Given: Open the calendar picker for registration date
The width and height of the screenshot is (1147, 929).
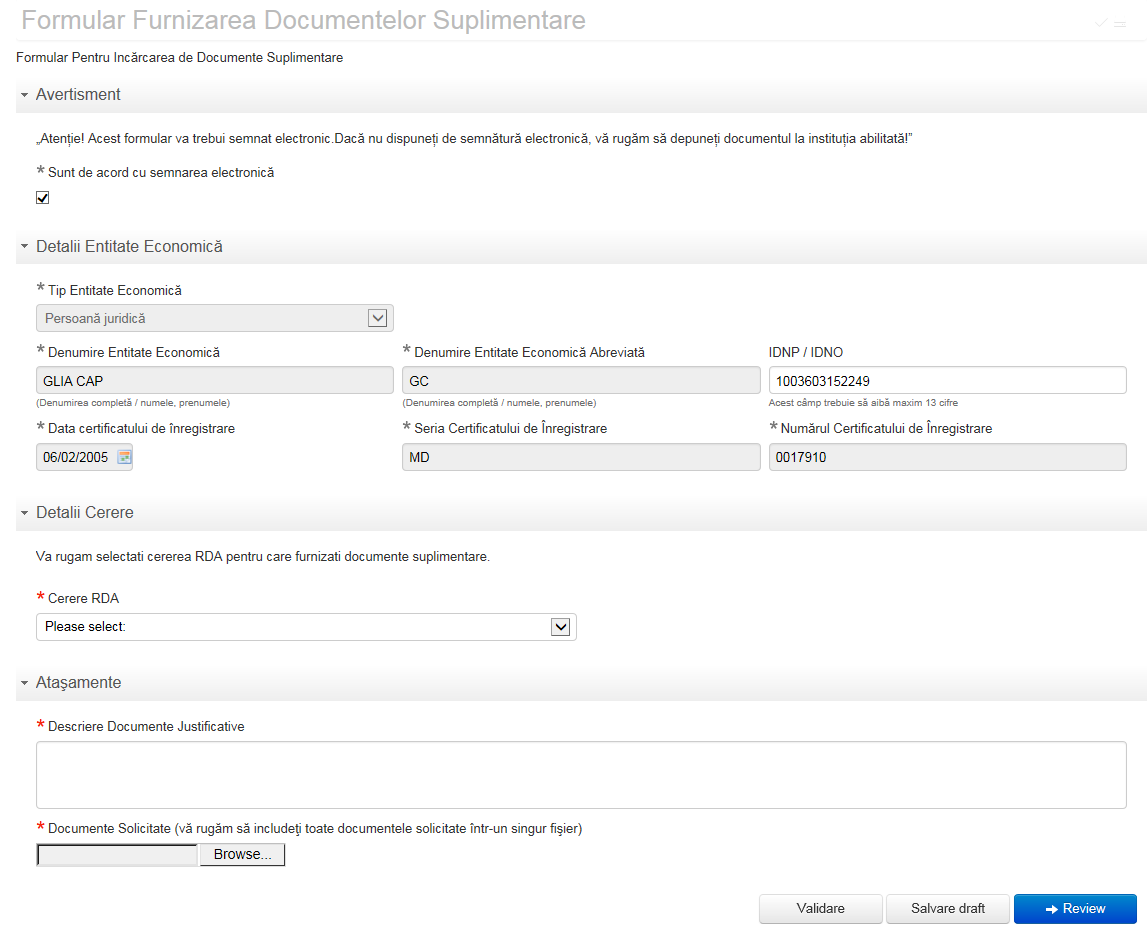Looking at the screenshot, I should [124, 457].
